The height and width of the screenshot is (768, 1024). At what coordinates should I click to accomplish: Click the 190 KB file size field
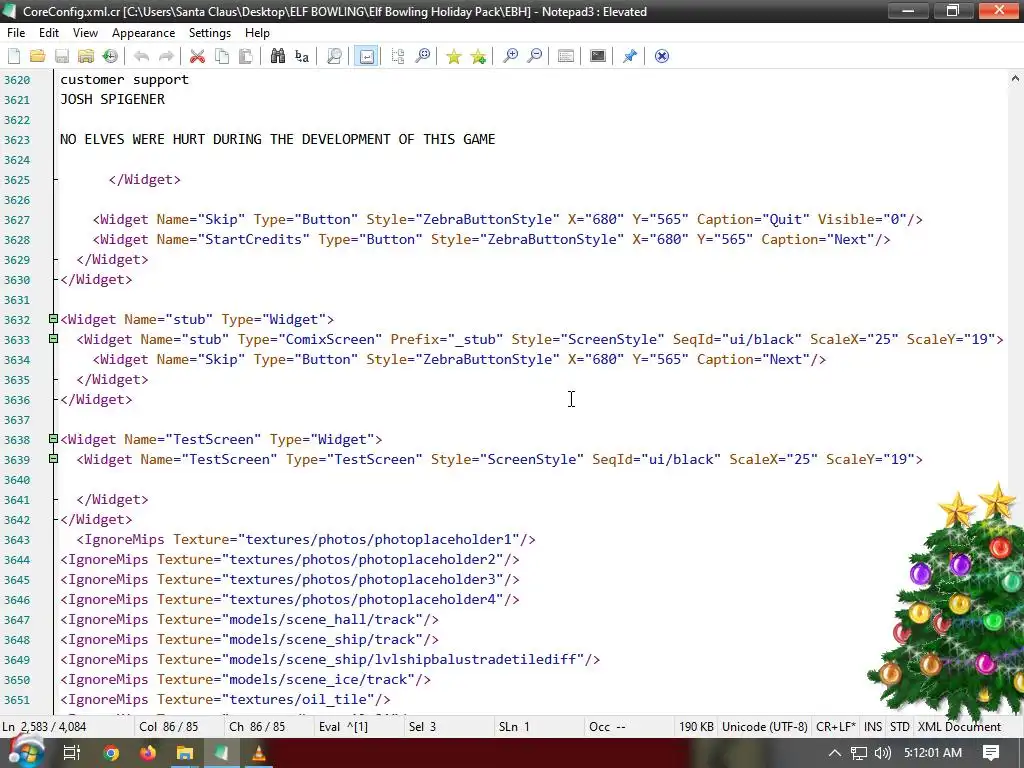coord(696,727)
